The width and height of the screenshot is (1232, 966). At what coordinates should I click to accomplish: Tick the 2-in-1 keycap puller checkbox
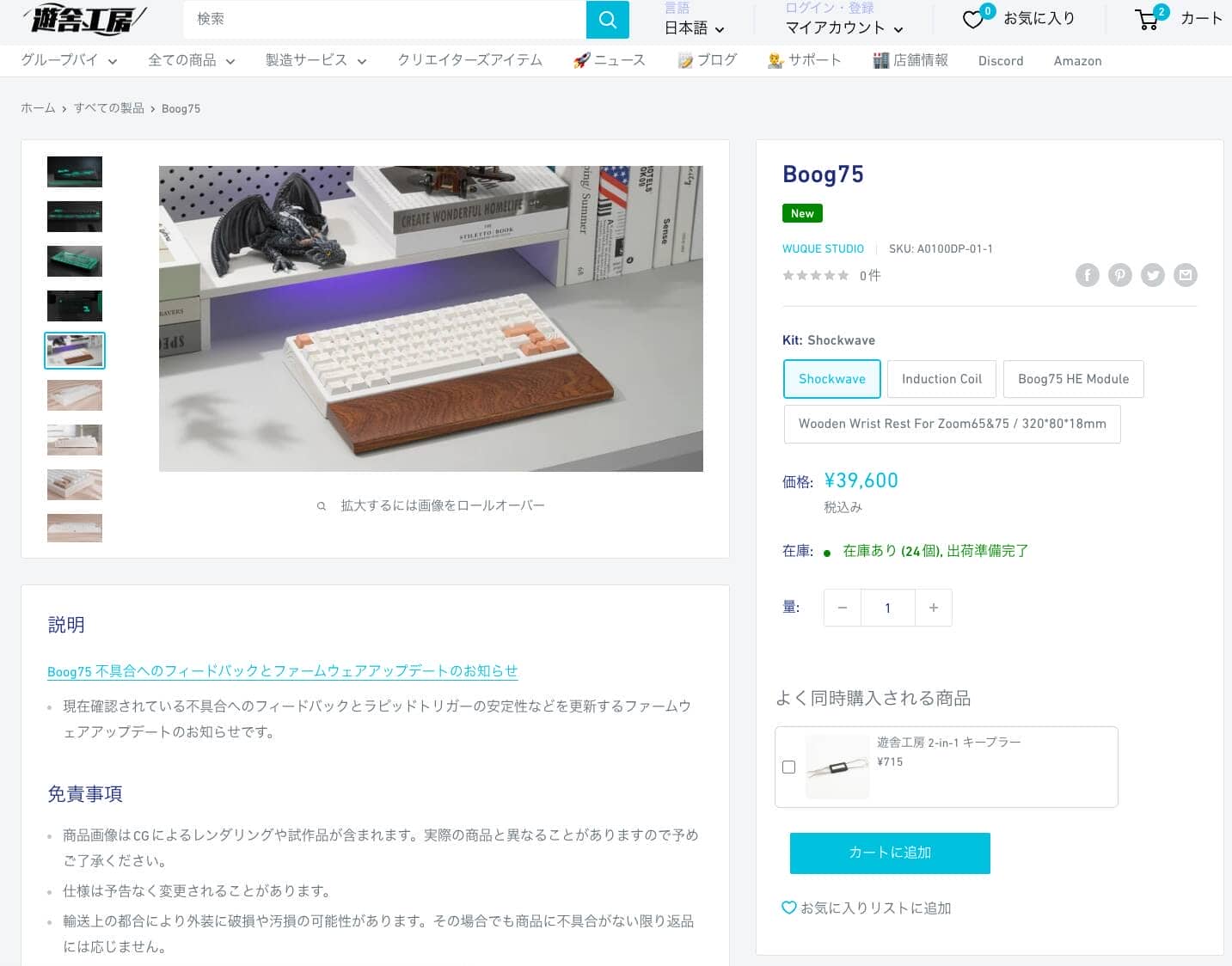tap(788, 767)
